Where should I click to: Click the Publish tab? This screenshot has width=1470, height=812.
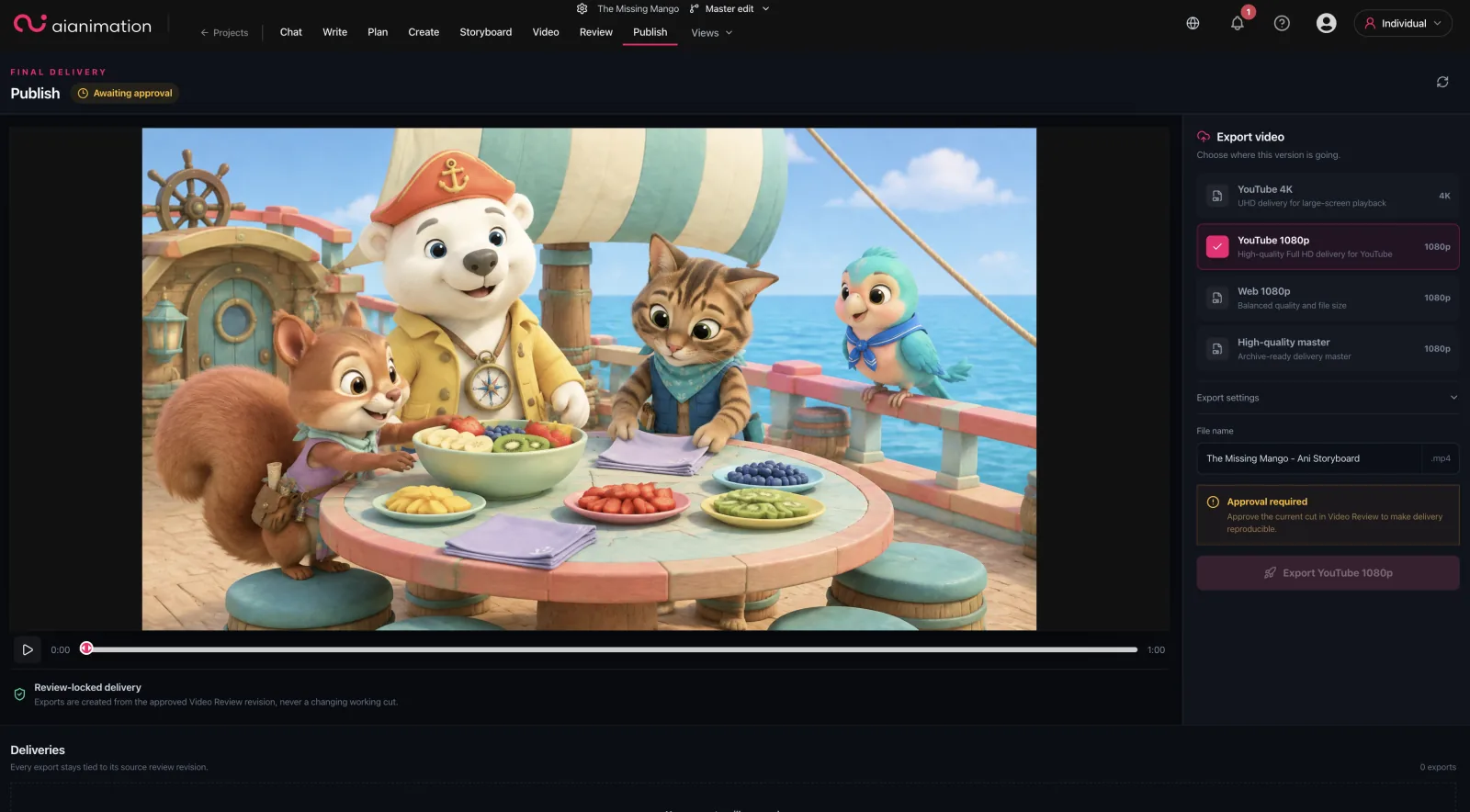coord(650,32)
